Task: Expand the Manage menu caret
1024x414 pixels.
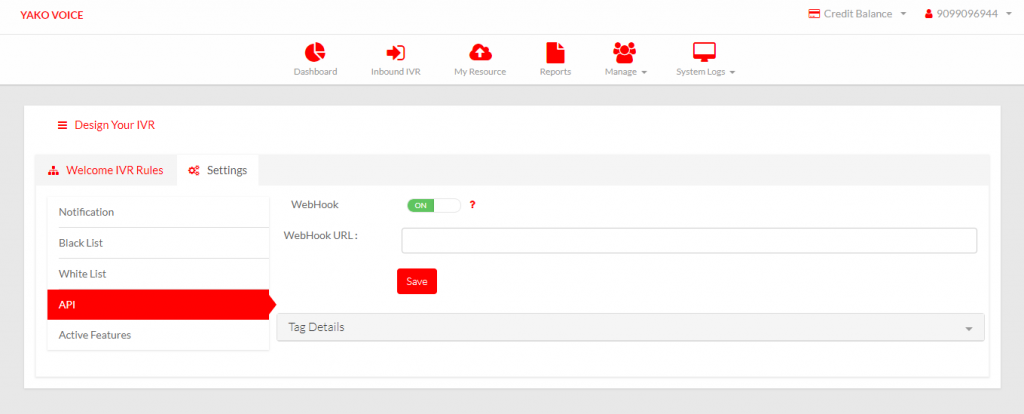Action: 644,72
